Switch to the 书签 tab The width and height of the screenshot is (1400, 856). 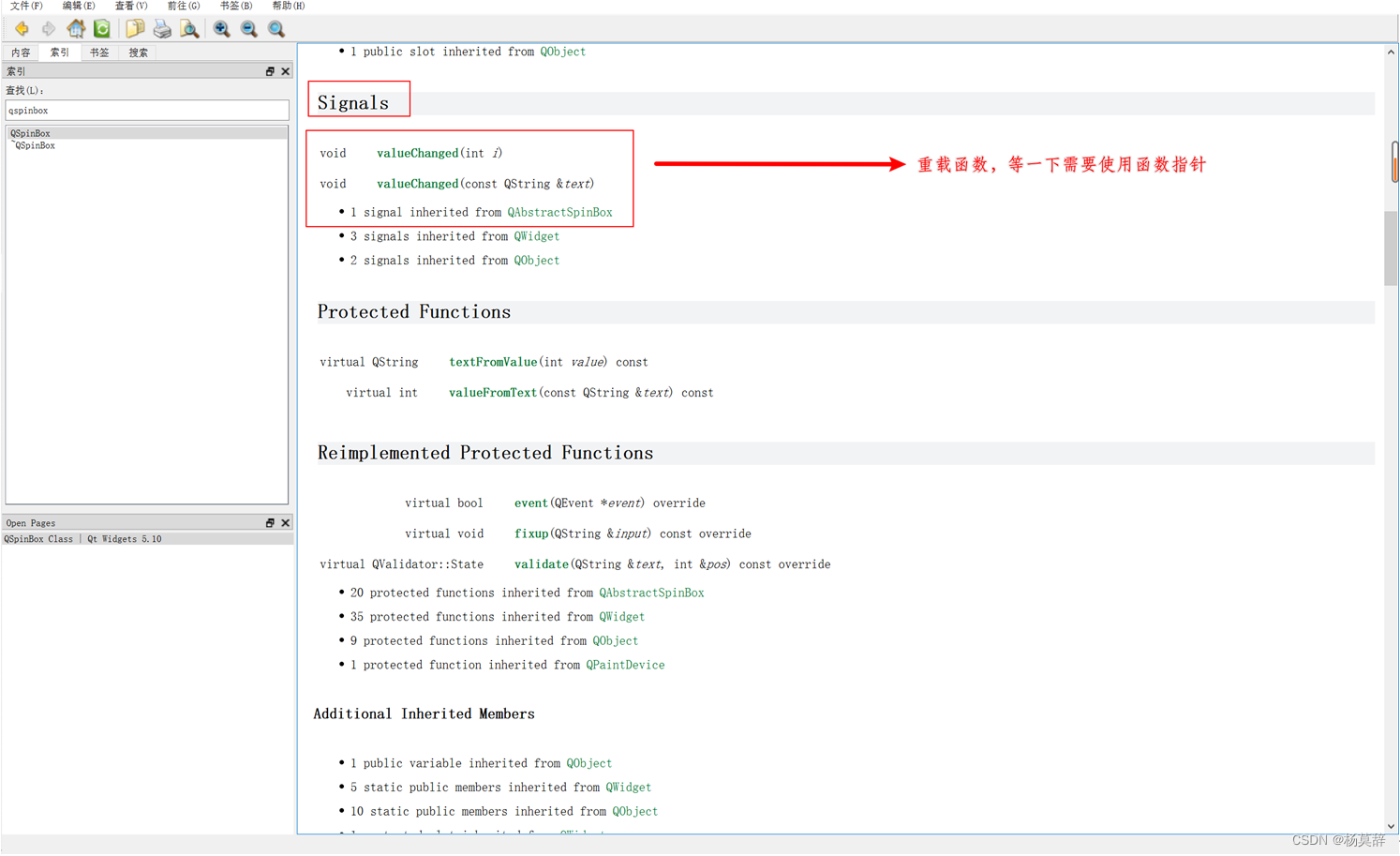pos(99,53)
